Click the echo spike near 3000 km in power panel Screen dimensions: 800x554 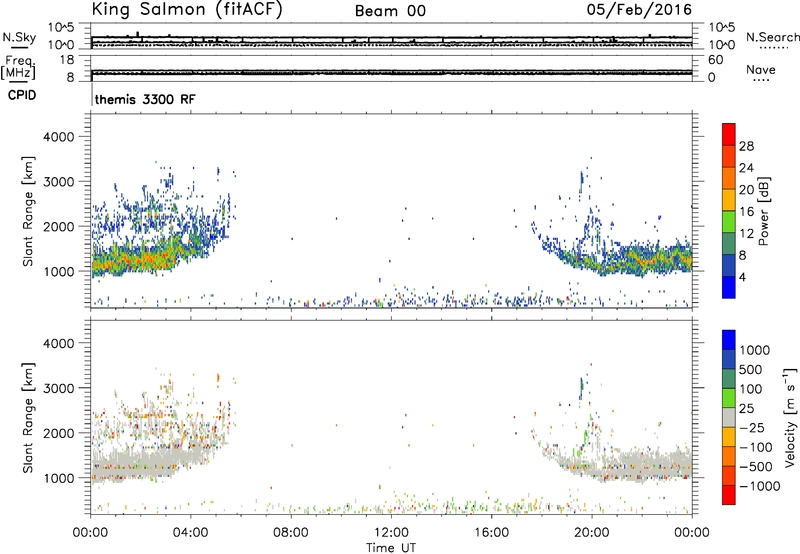581,183
